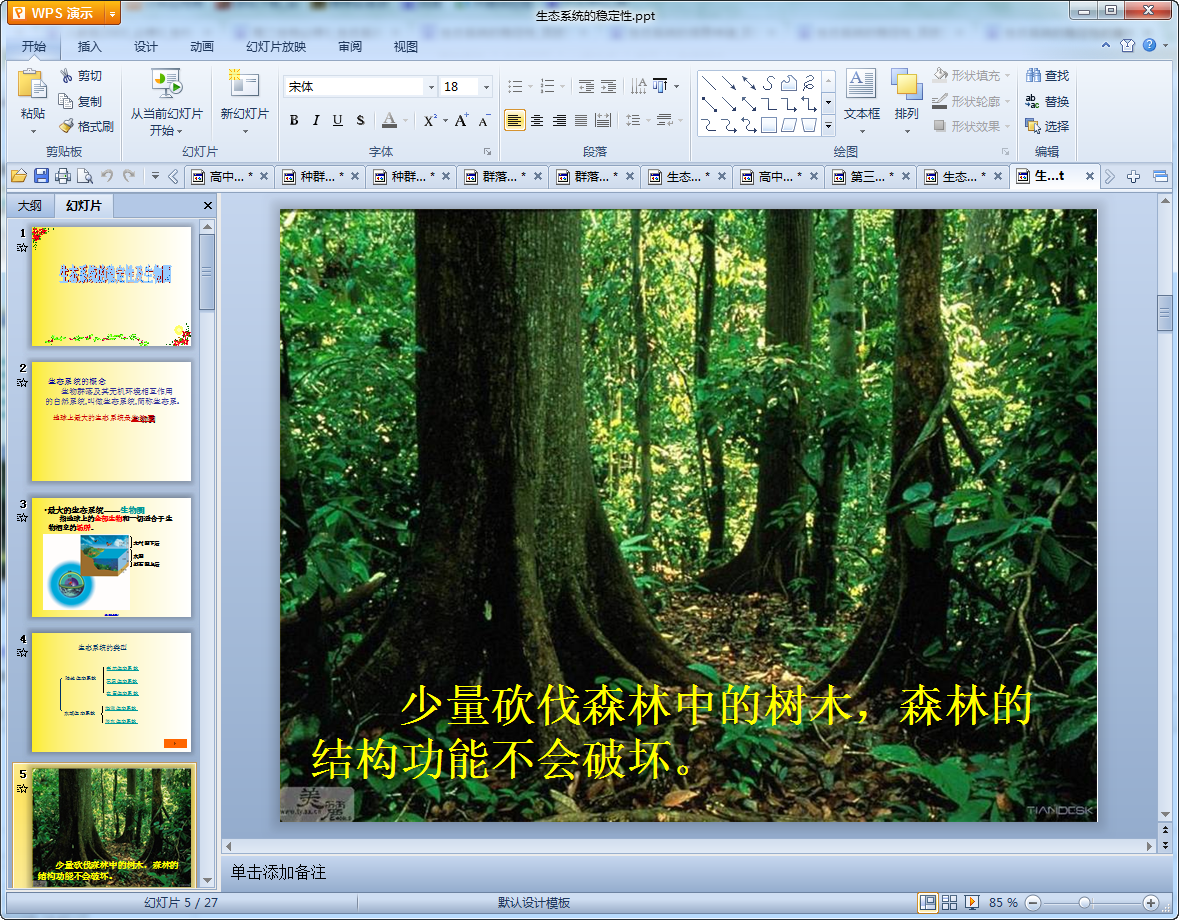Start slideshow from current slide icon
The height and width of the screenshot is (920, 1179).
click(166, 83)
